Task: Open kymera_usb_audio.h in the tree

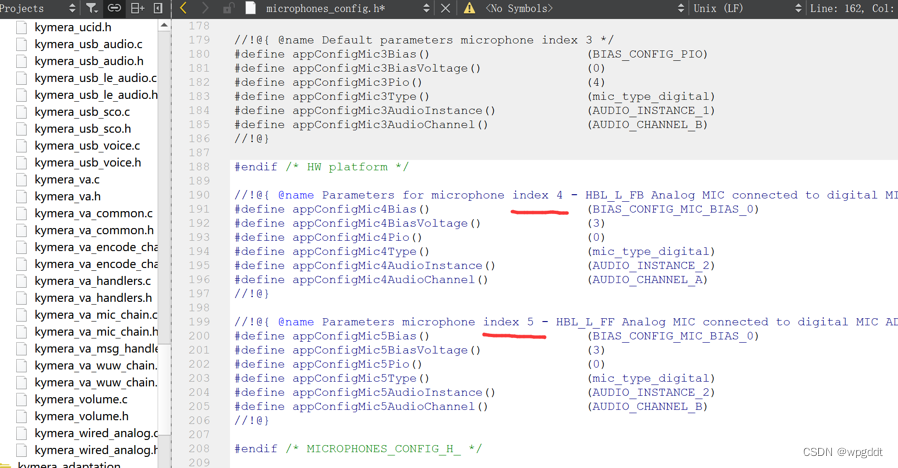Action: (x=89, y=61)
